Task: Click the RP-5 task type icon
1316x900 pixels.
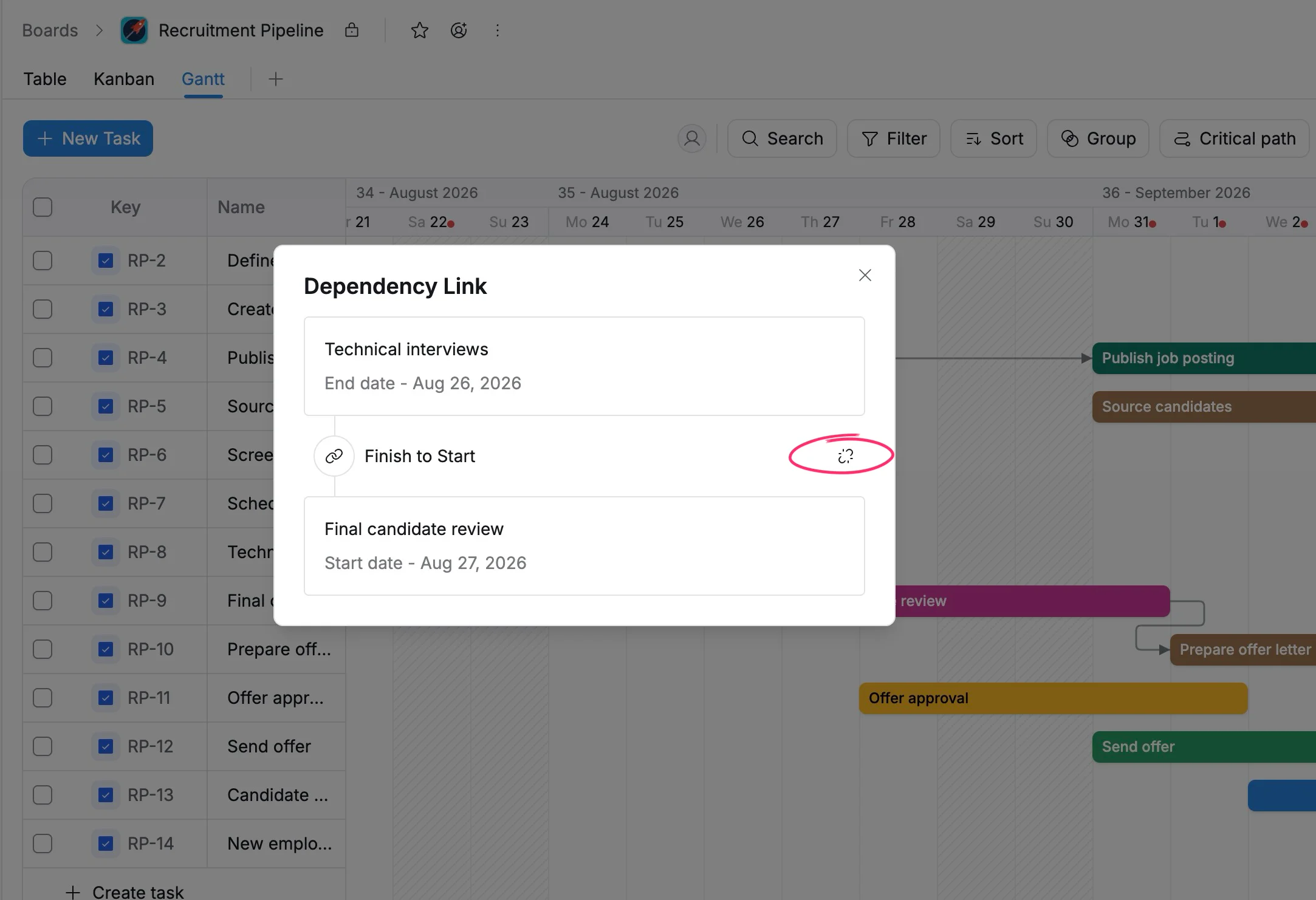Action: [106, 406]
